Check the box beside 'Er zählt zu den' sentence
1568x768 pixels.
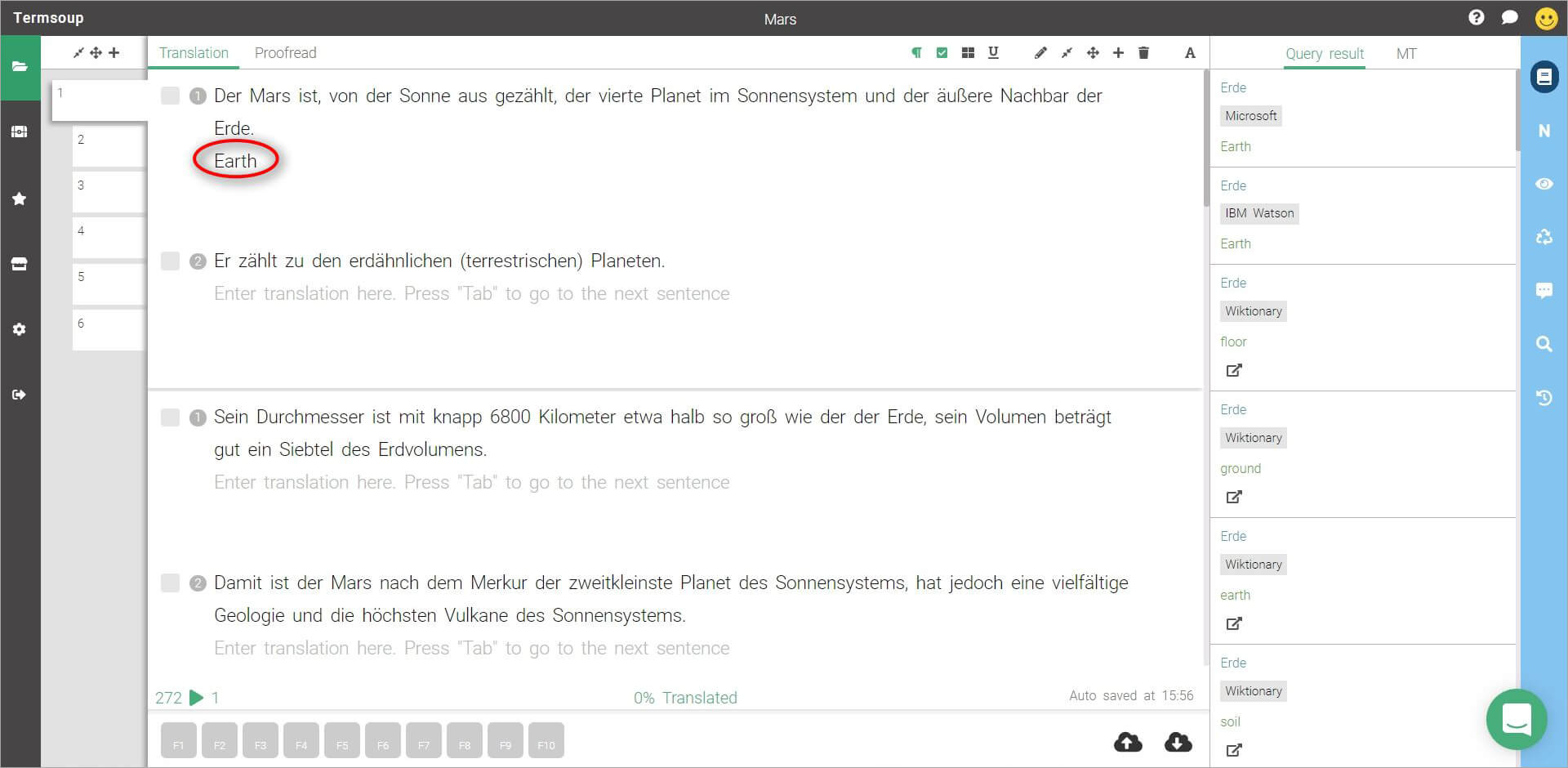point(170,261)
